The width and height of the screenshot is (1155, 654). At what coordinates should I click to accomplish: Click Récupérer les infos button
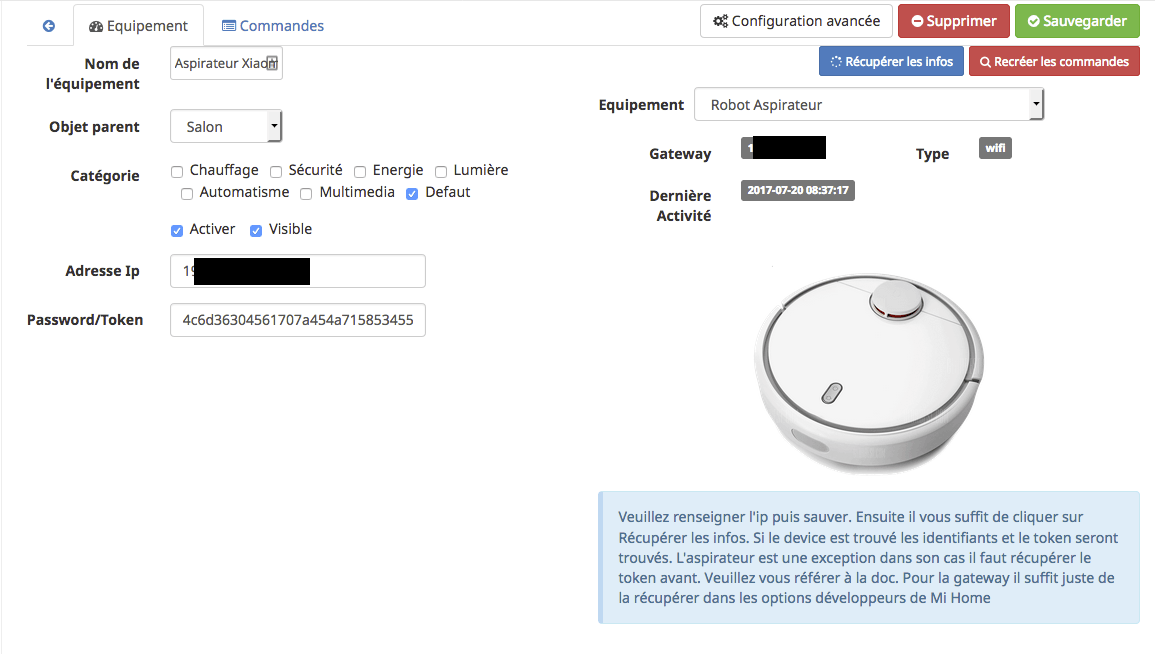click(x=891, y=61)
